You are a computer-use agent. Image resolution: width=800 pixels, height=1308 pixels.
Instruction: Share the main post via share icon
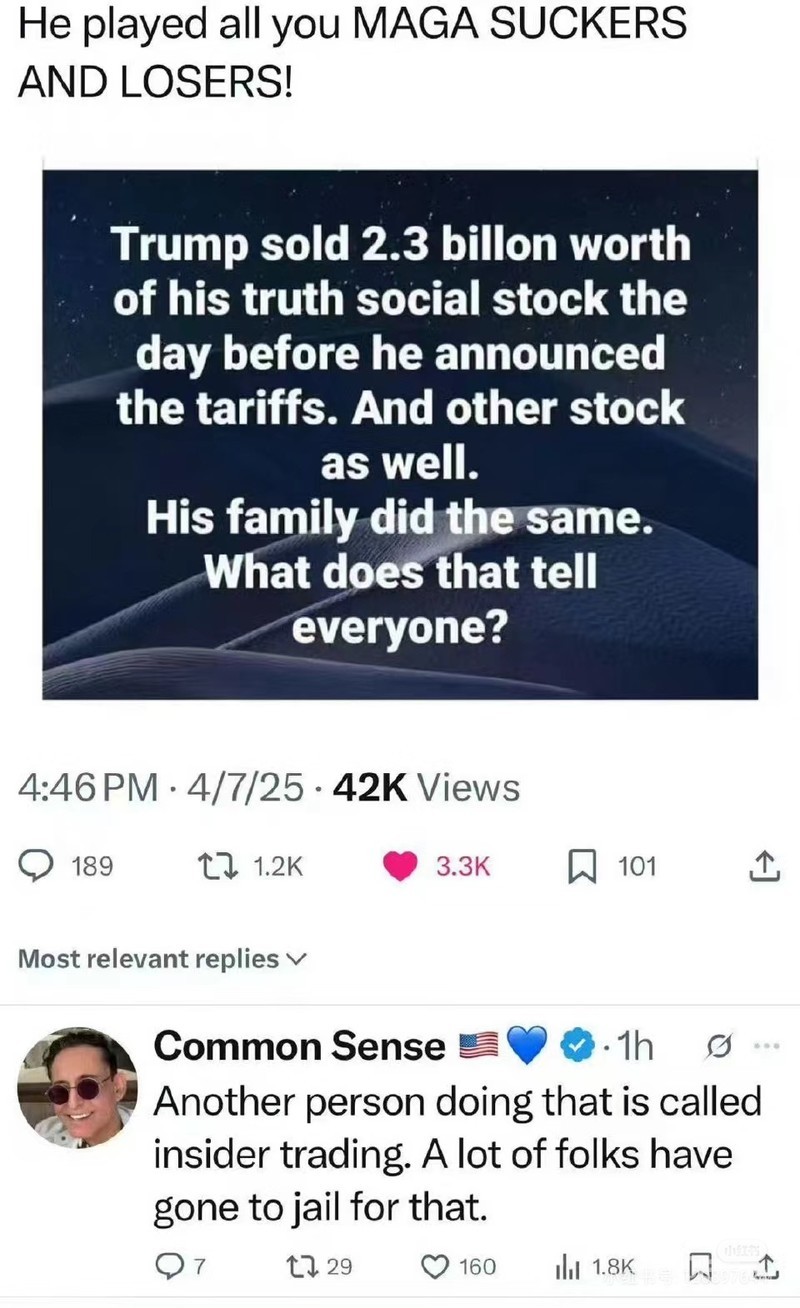coord(763,865)
